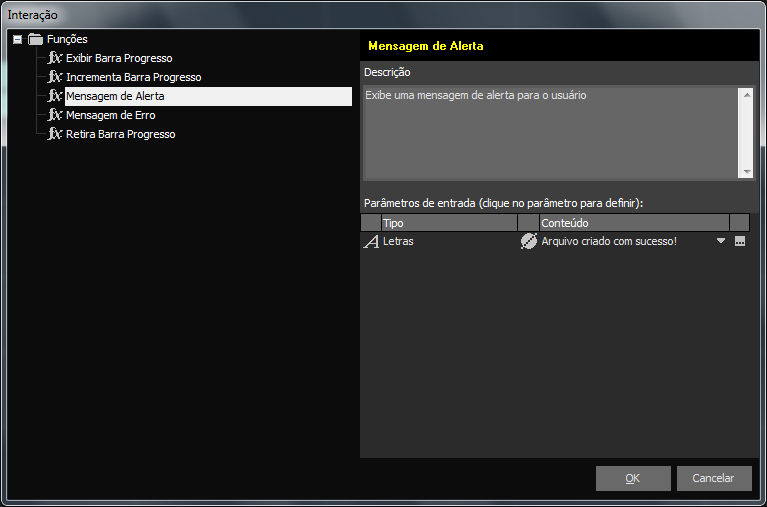Click the fx icon beside Mensagem de Alerta
Image resolution: width=767 pixels, height=507 pixels.
[55, 96]
